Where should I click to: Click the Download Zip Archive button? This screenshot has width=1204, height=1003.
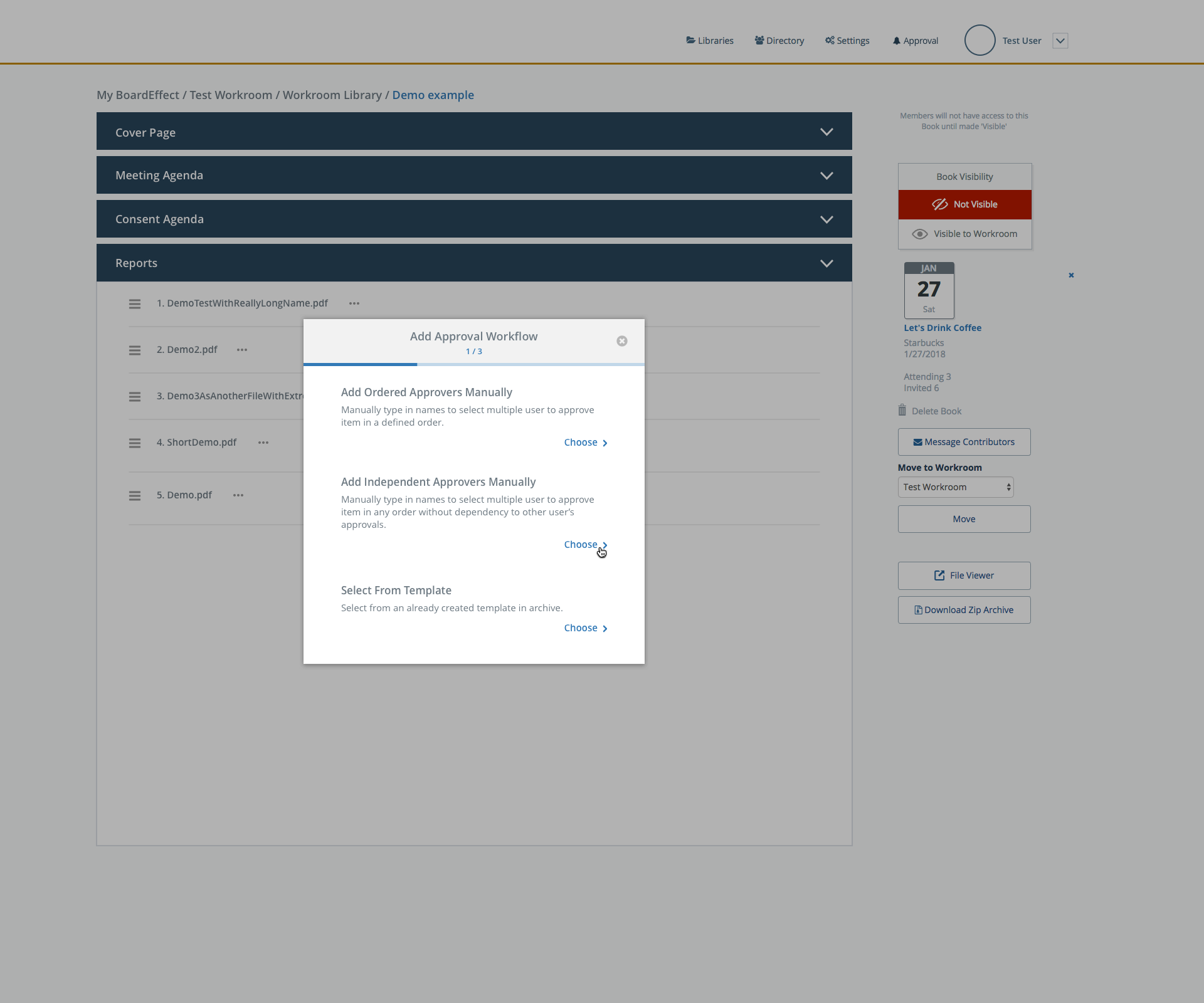[x=964, y=610]
